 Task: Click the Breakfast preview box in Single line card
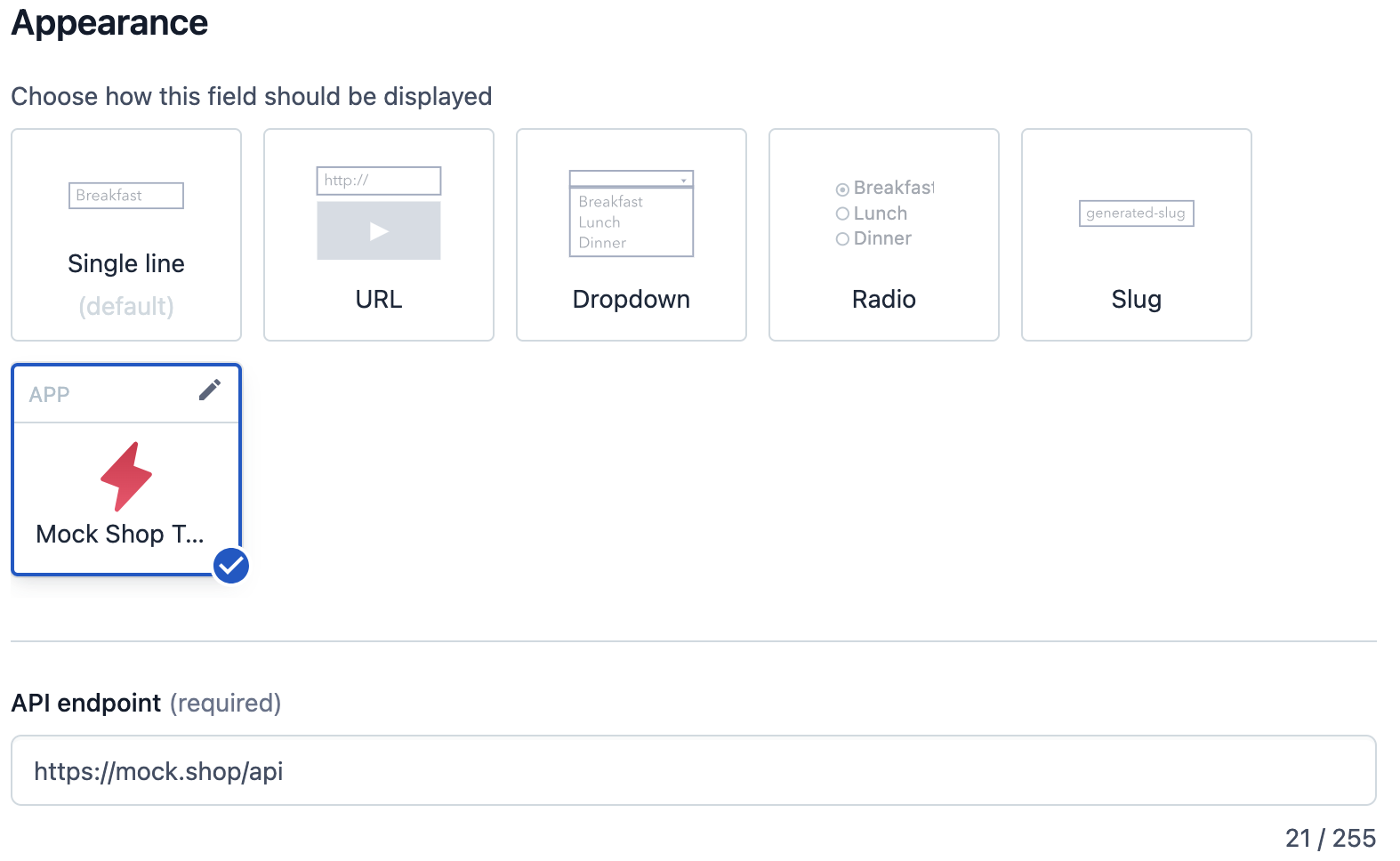tap(126, 196)
